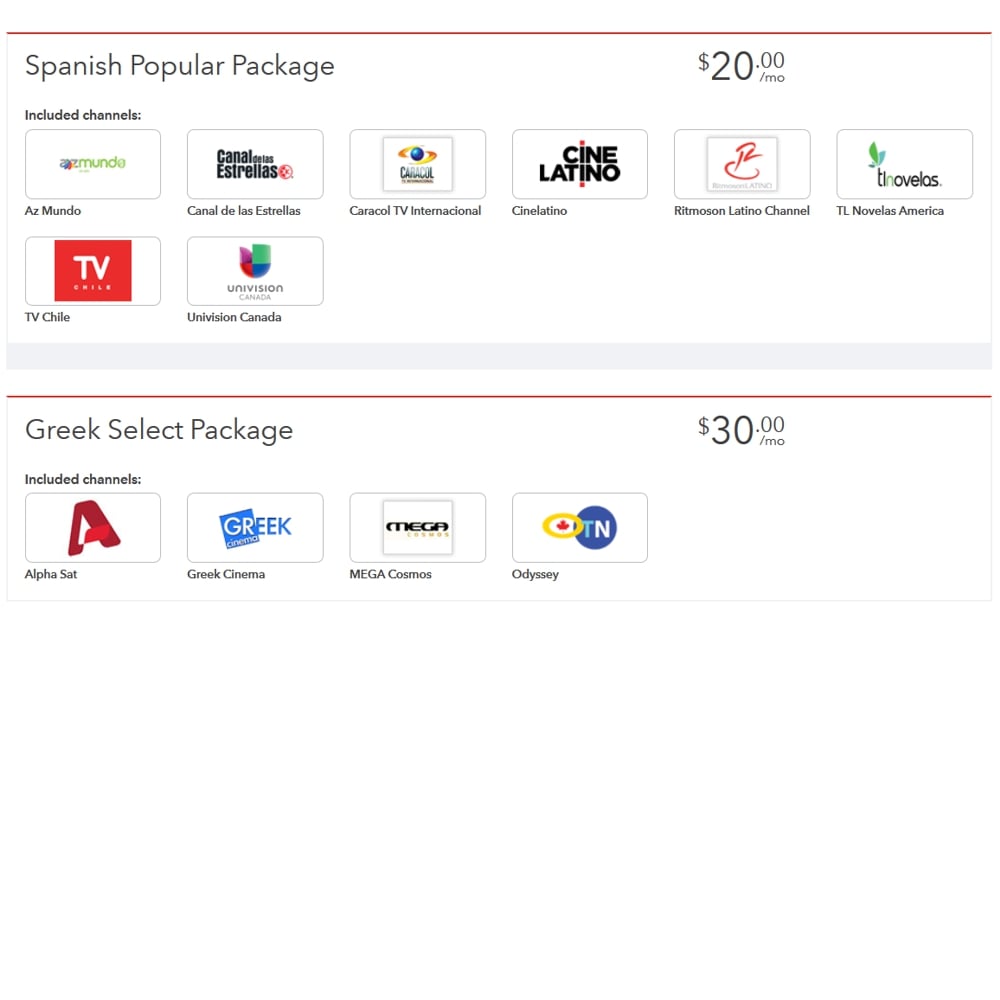
Task: Click the Cinelatino channel name label
Action: pos(539,211)
